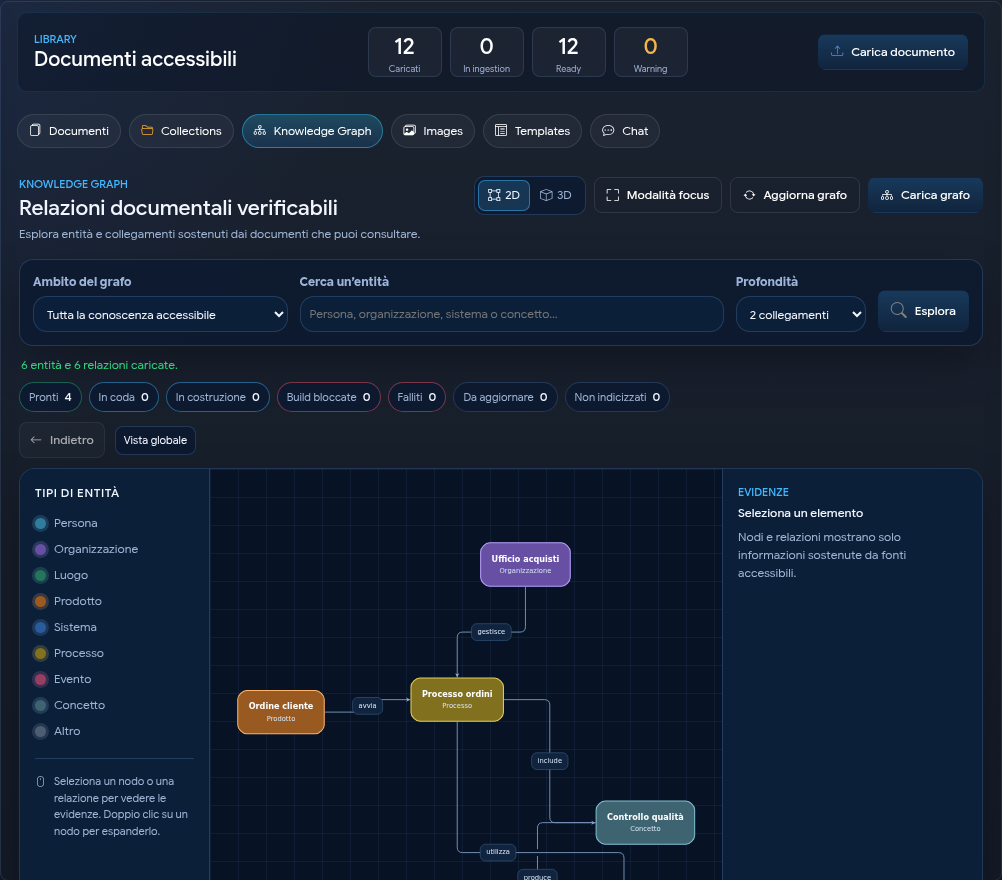Switch to the Knowledge Graph tab

[312, 130]
